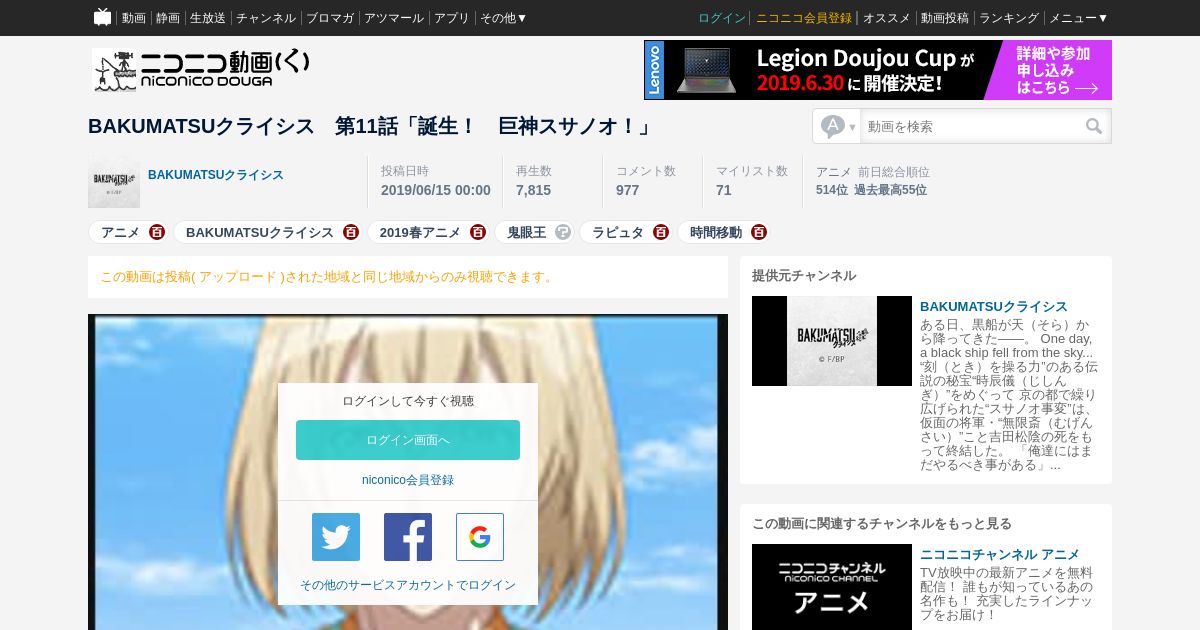The width and height of the screenshot is (1200, 630).
Task: Open 静画 in top navigation
Action: (168, 18)
